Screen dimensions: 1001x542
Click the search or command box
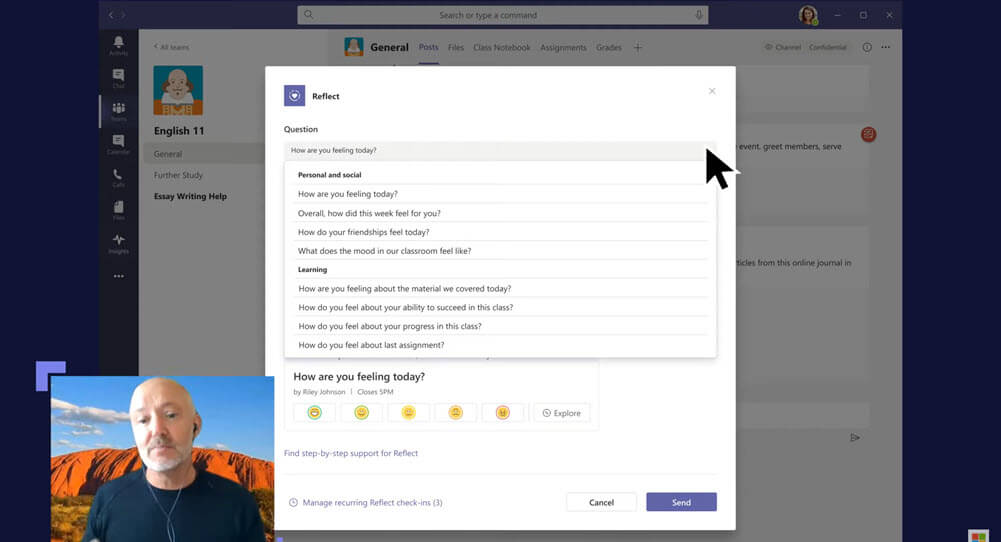tap(502, 15)
